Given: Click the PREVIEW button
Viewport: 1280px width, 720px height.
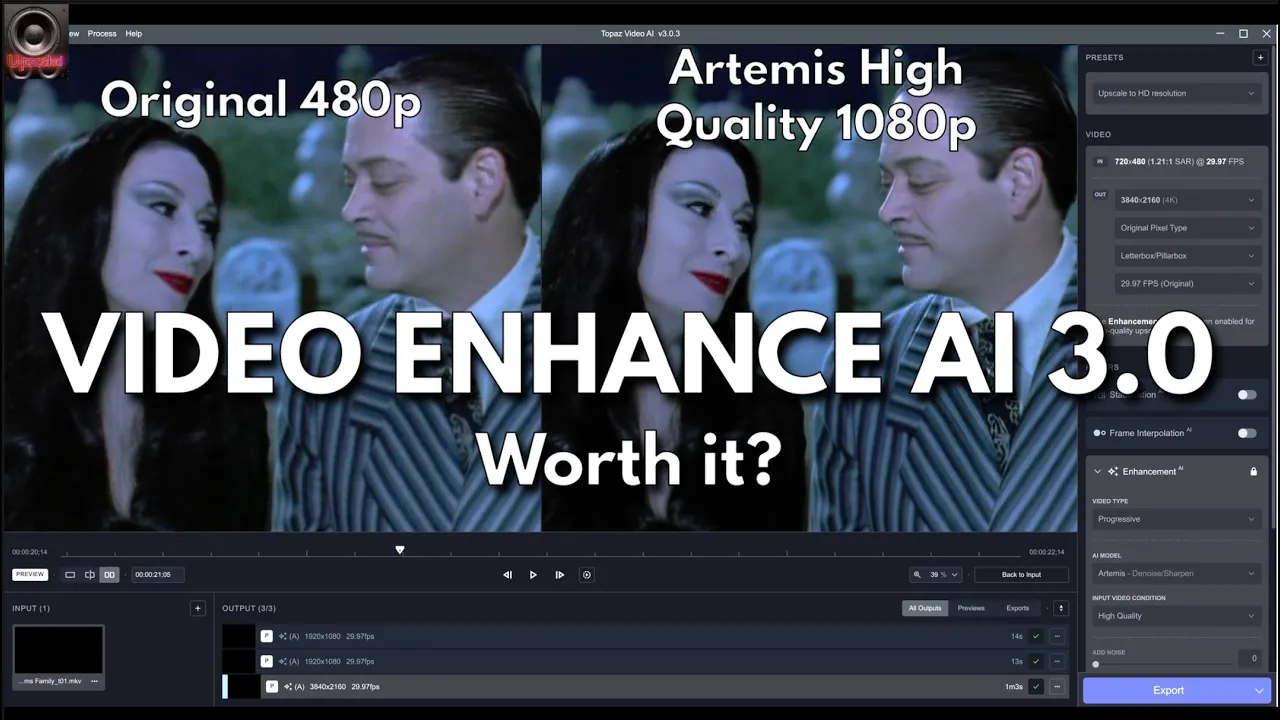Looking at the screenshot, I should [x=30, y=574].
